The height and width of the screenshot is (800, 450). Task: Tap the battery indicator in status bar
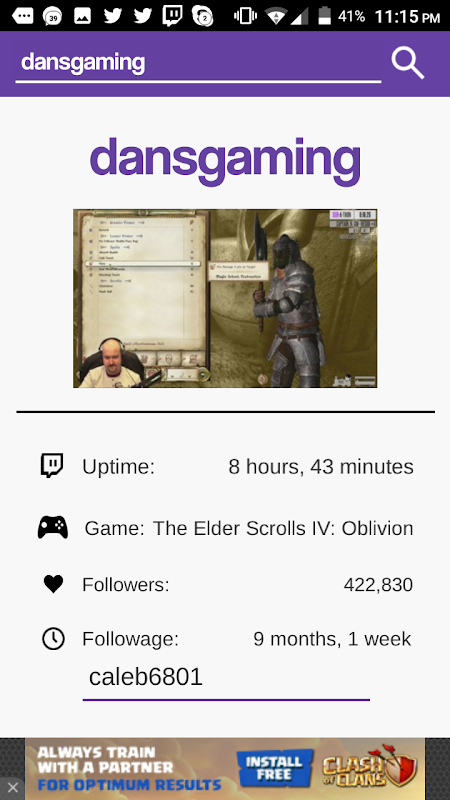point(324,16)
